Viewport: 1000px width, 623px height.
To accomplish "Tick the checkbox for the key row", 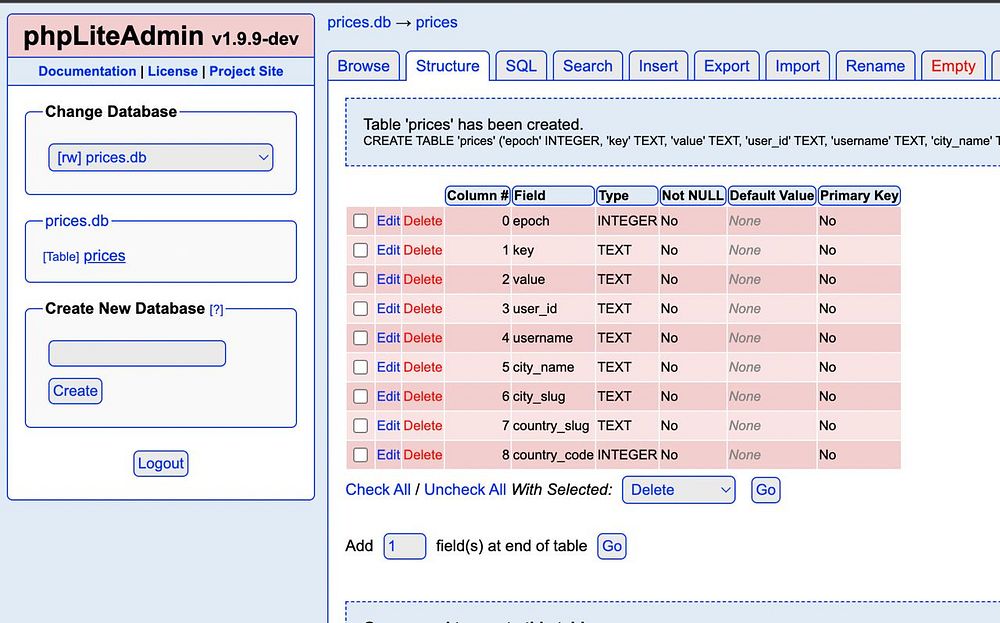I will point(360,250).
